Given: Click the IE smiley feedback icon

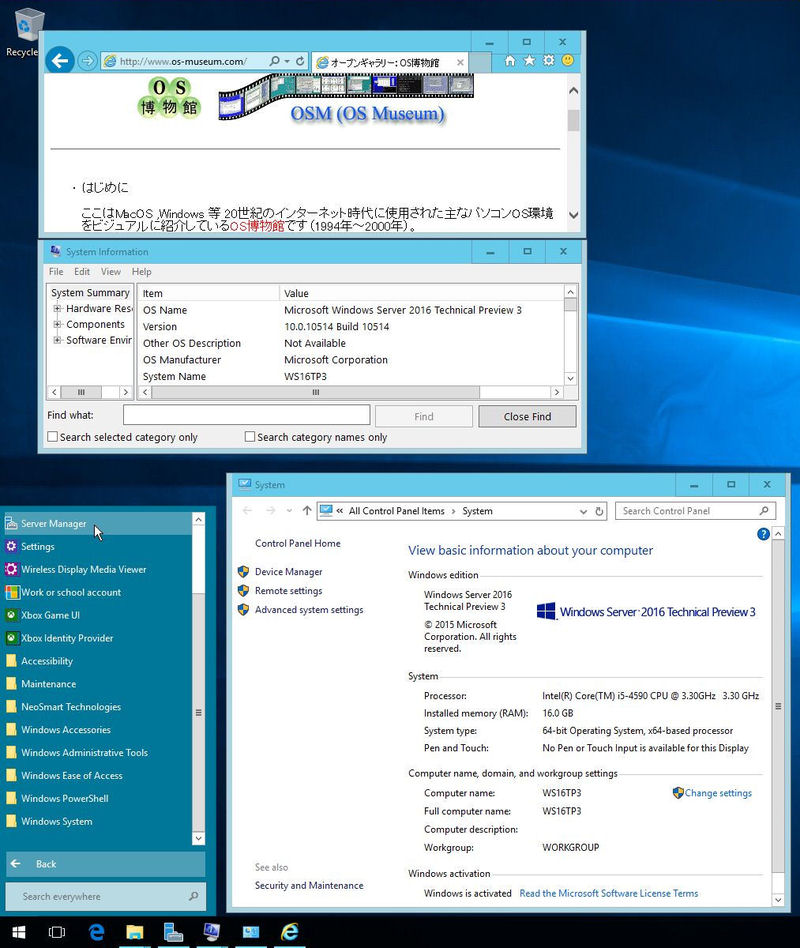Looking at the screenshot, I should [x=568, y=60].
